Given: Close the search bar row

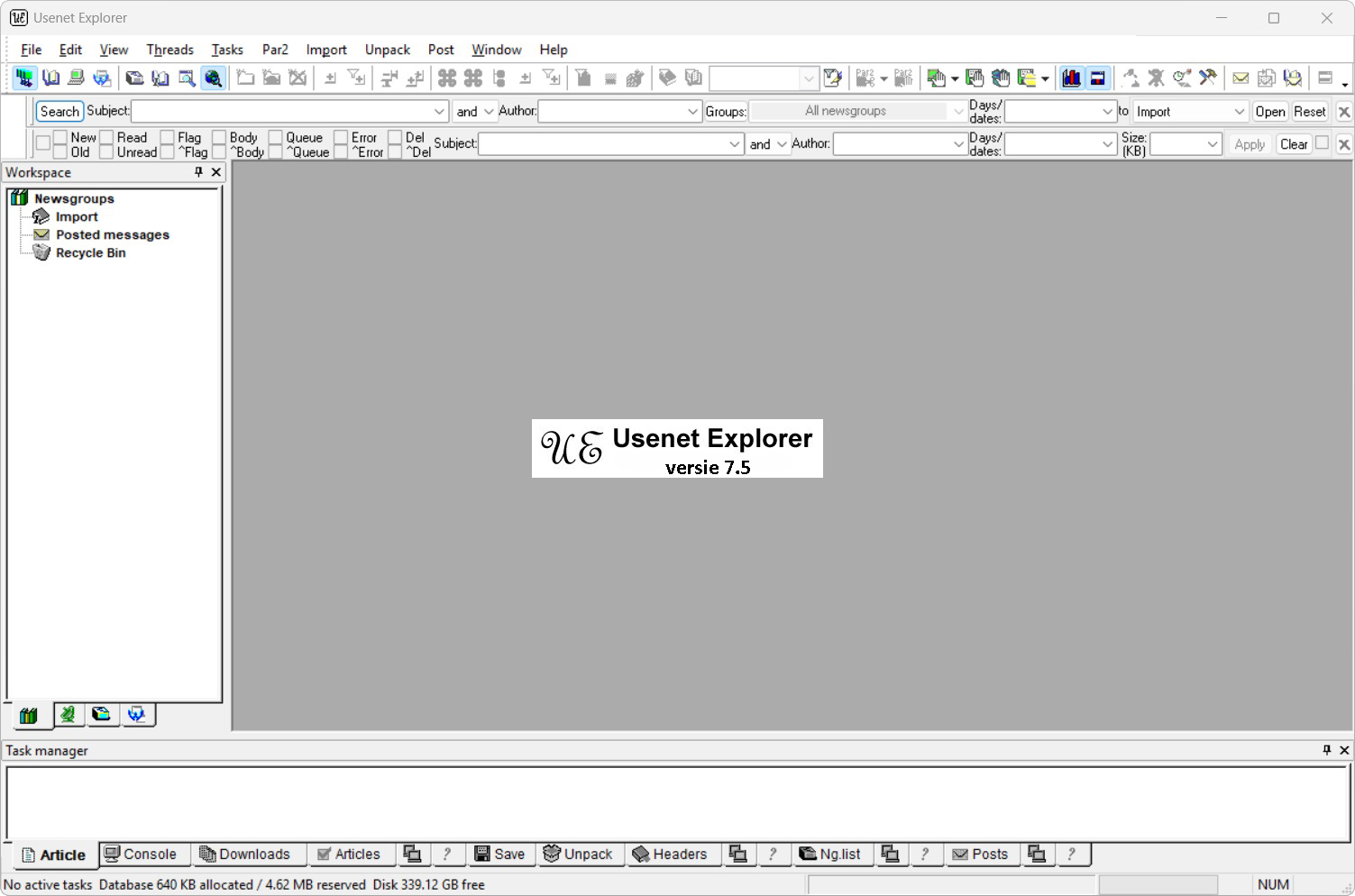Looking at the screenshot, I should (x=1344, y=112).
